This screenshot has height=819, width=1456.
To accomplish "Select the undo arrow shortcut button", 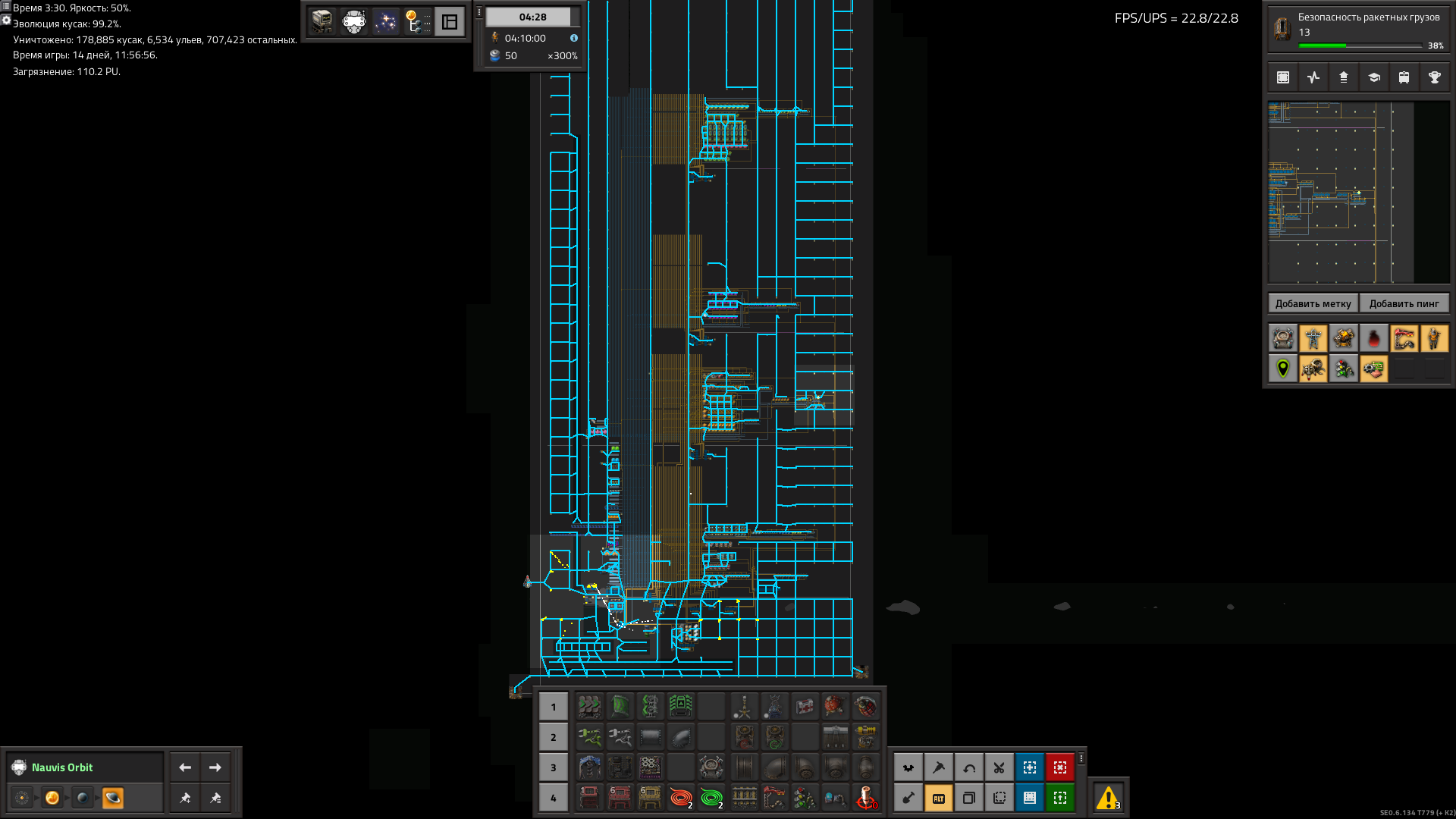I will point(968,767).
